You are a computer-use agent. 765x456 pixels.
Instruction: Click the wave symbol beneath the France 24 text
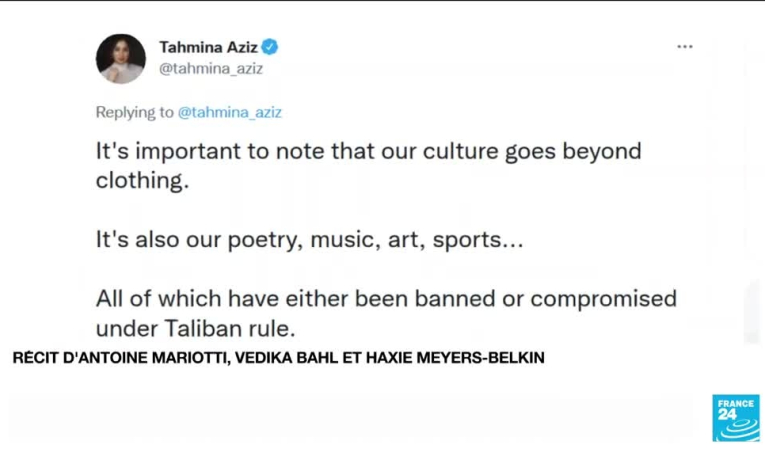point(735,427)
